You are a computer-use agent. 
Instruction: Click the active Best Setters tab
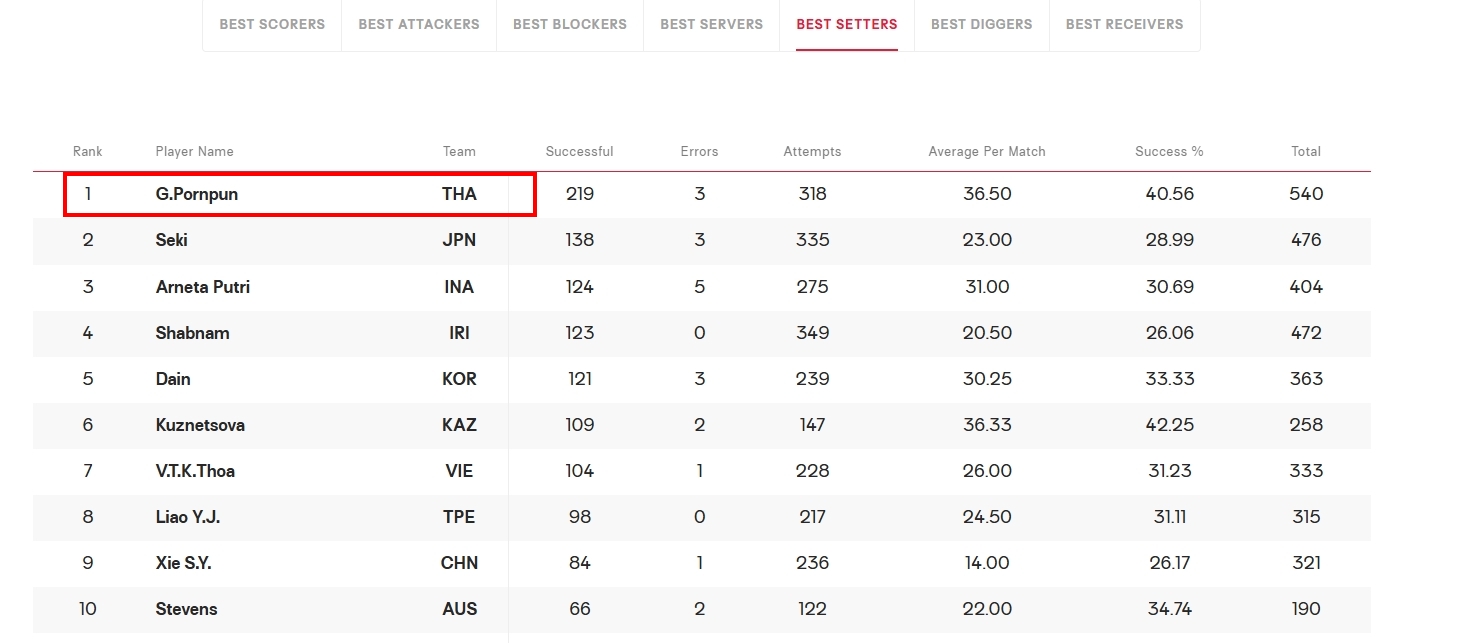pos(847,24)
